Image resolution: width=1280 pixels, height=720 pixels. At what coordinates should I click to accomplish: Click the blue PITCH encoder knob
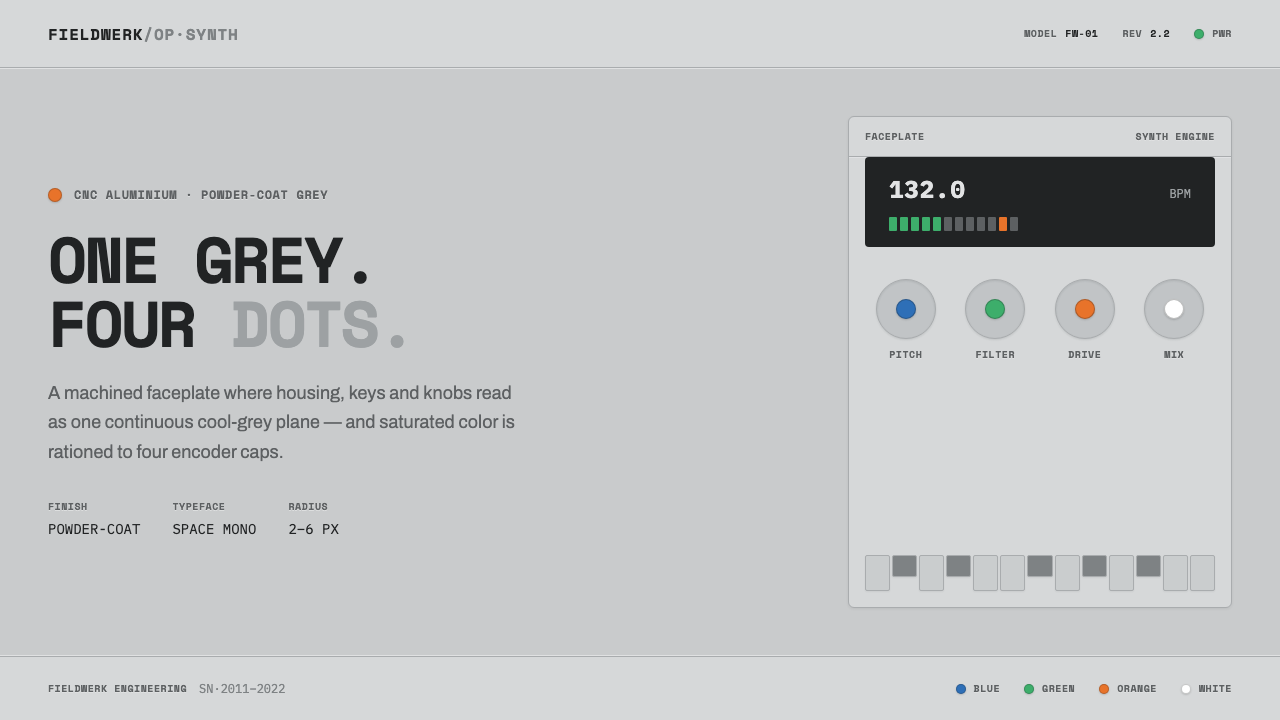pos(906,309)
